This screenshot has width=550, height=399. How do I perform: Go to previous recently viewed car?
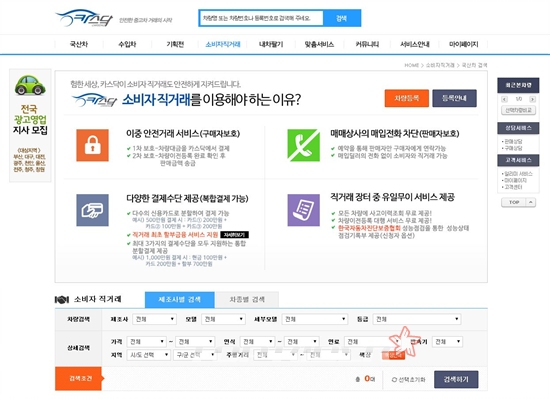(x=504, y=99)
